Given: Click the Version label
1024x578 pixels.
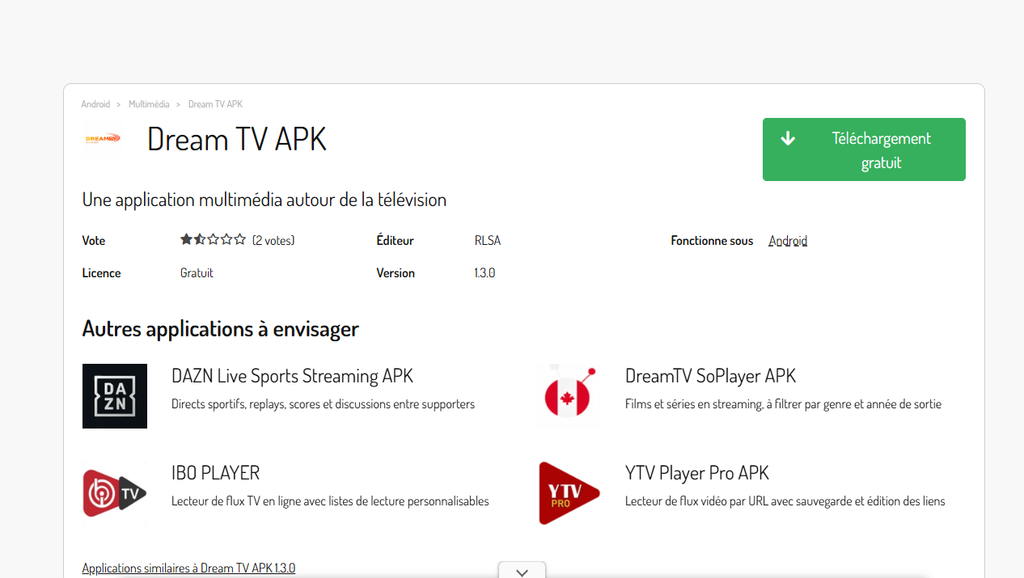Looking at the screenshot, I should click(395, 273).
